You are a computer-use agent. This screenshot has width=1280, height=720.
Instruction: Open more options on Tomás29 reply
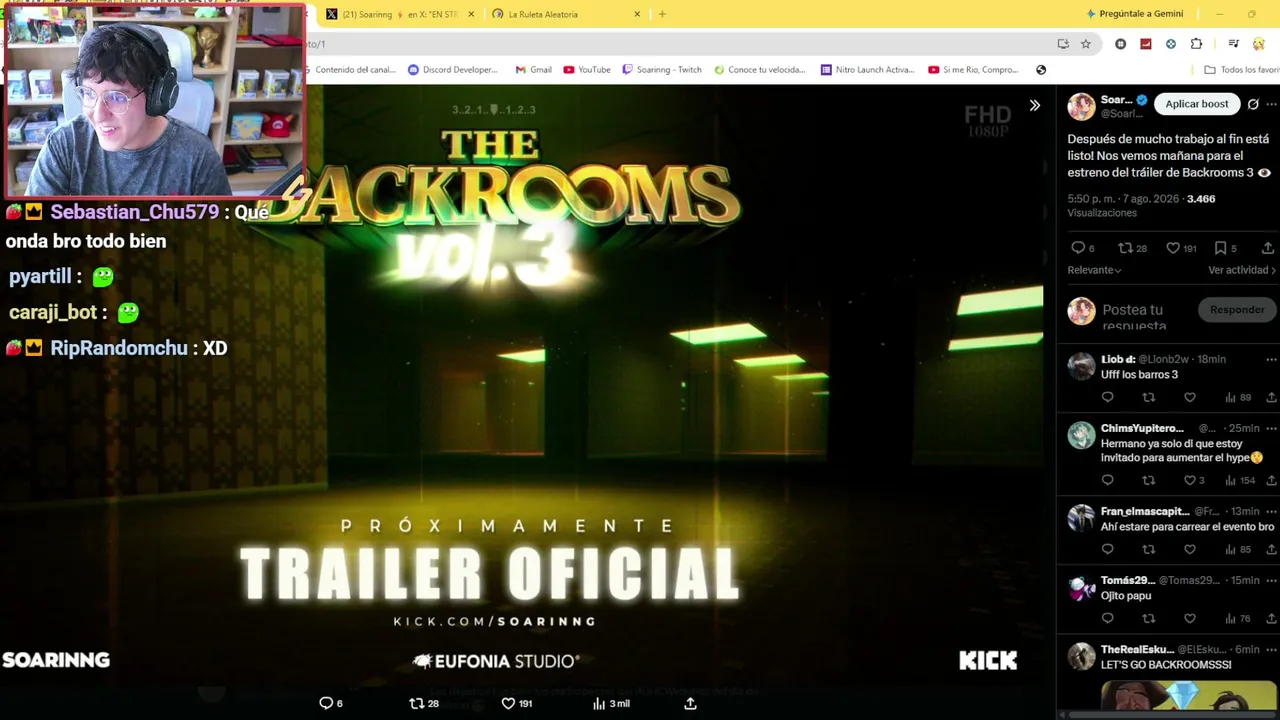[x=1271, y=580]
